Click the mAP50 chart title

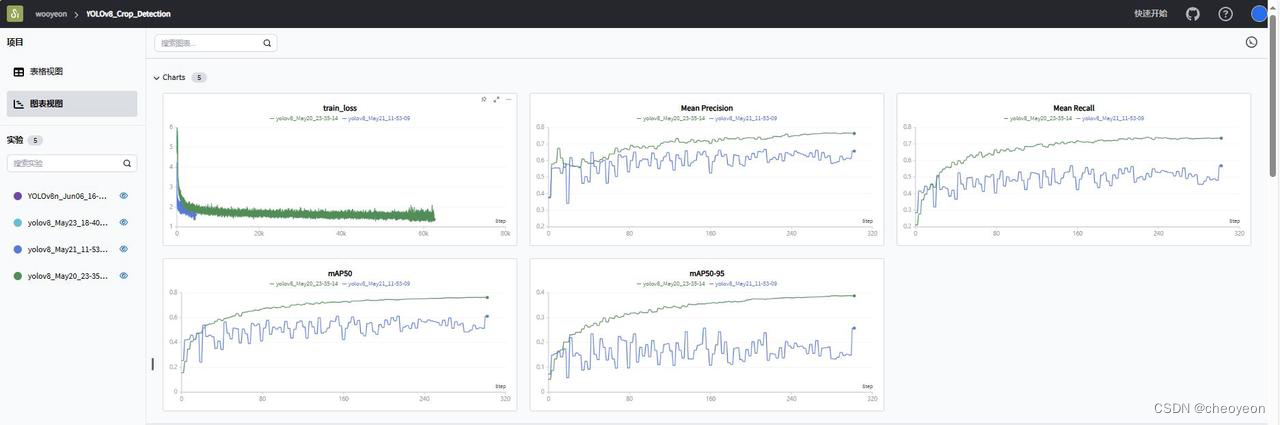[x=340, y=273]
